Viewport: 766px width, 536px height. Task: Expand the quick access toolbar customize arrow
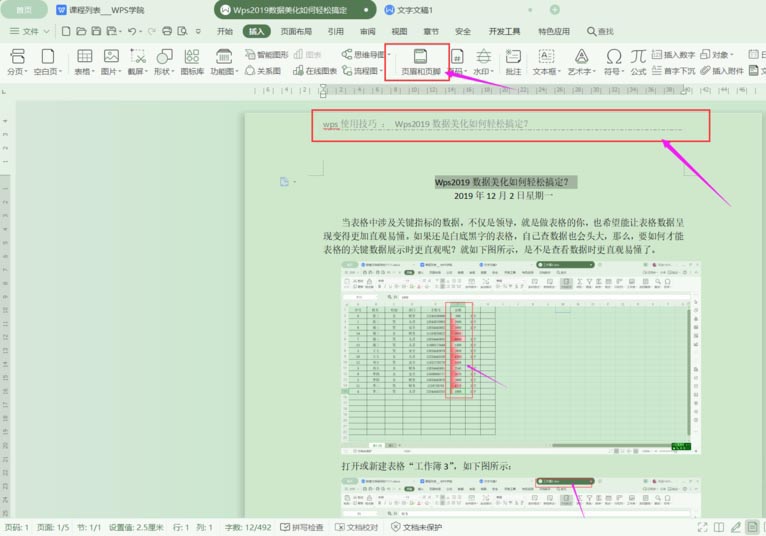[x=198, y=31]
